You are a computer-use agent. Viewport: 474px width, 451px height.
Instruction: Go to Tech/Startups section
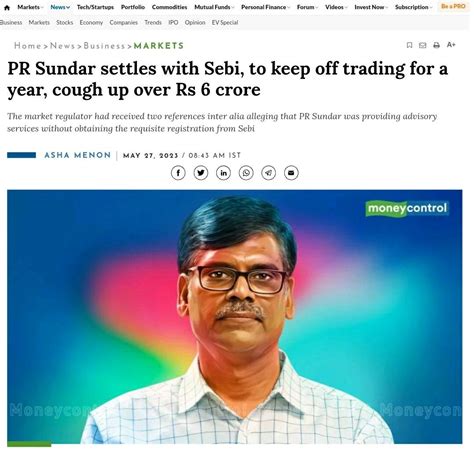[95, 7]
